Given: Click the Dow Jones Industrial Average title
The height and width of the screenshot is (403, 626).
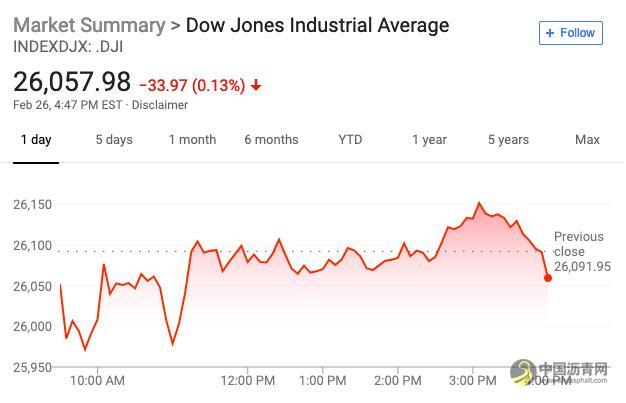Looking at the screenshot, I should click(x=317, y=25).
